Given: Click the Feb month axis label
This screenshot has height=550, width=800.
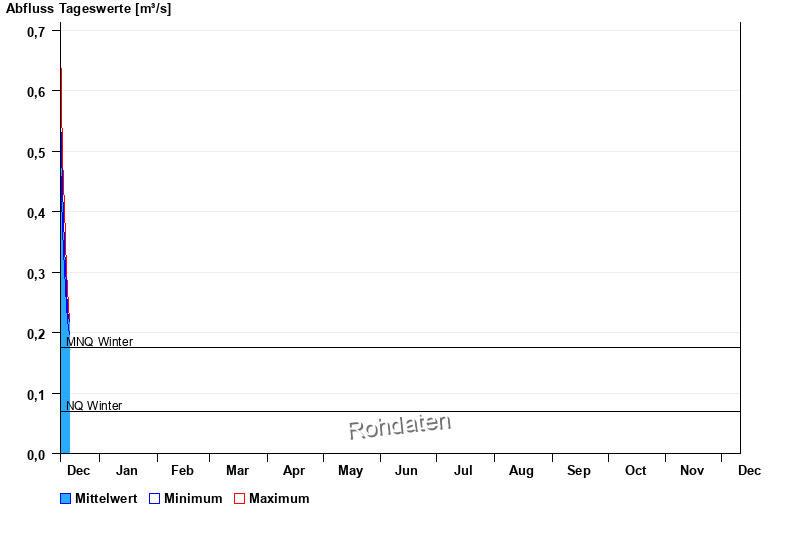Looking at the screenshot, I should [x=182, y=471].
